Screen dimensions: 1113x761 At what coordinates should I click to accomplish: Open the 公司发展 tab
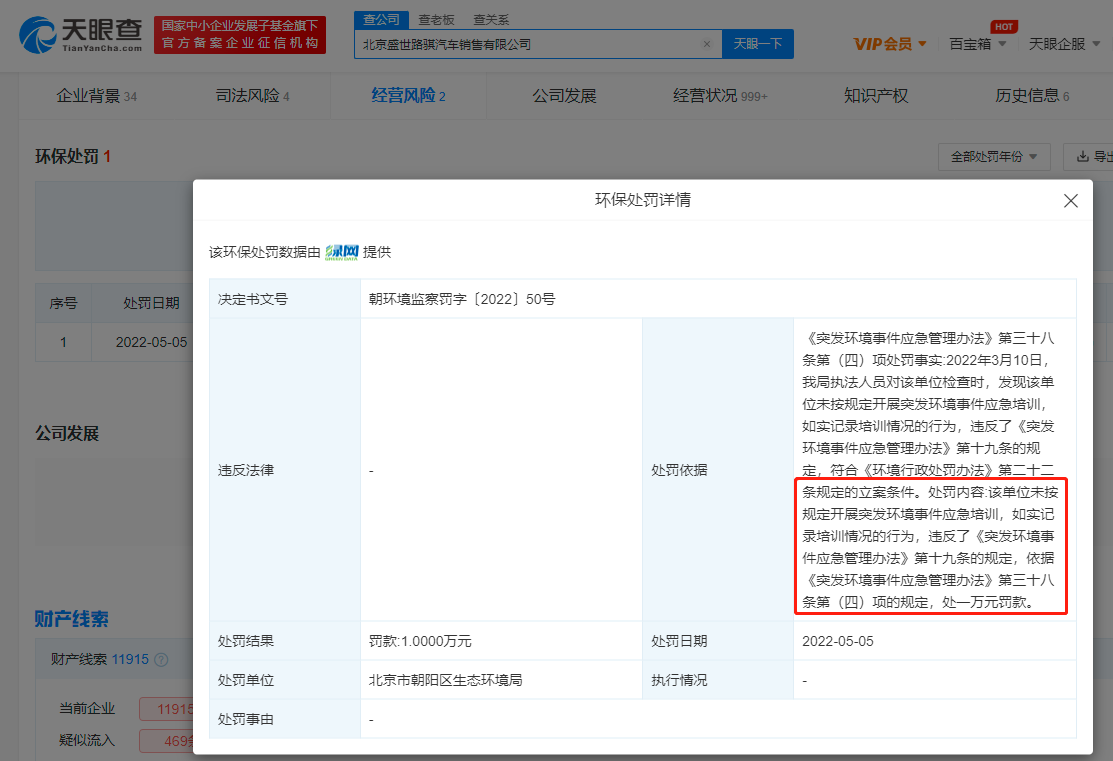click(x=564, y=96)
